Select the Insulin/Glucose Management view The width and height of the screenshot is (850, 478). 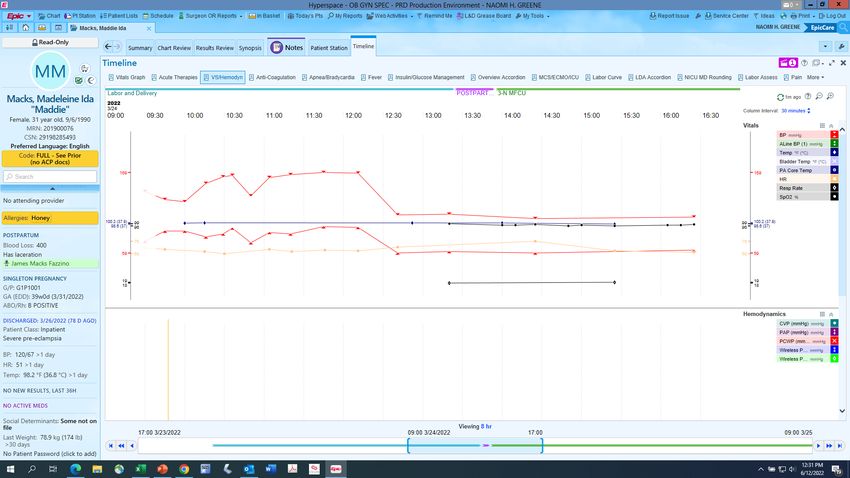[426, 77]
